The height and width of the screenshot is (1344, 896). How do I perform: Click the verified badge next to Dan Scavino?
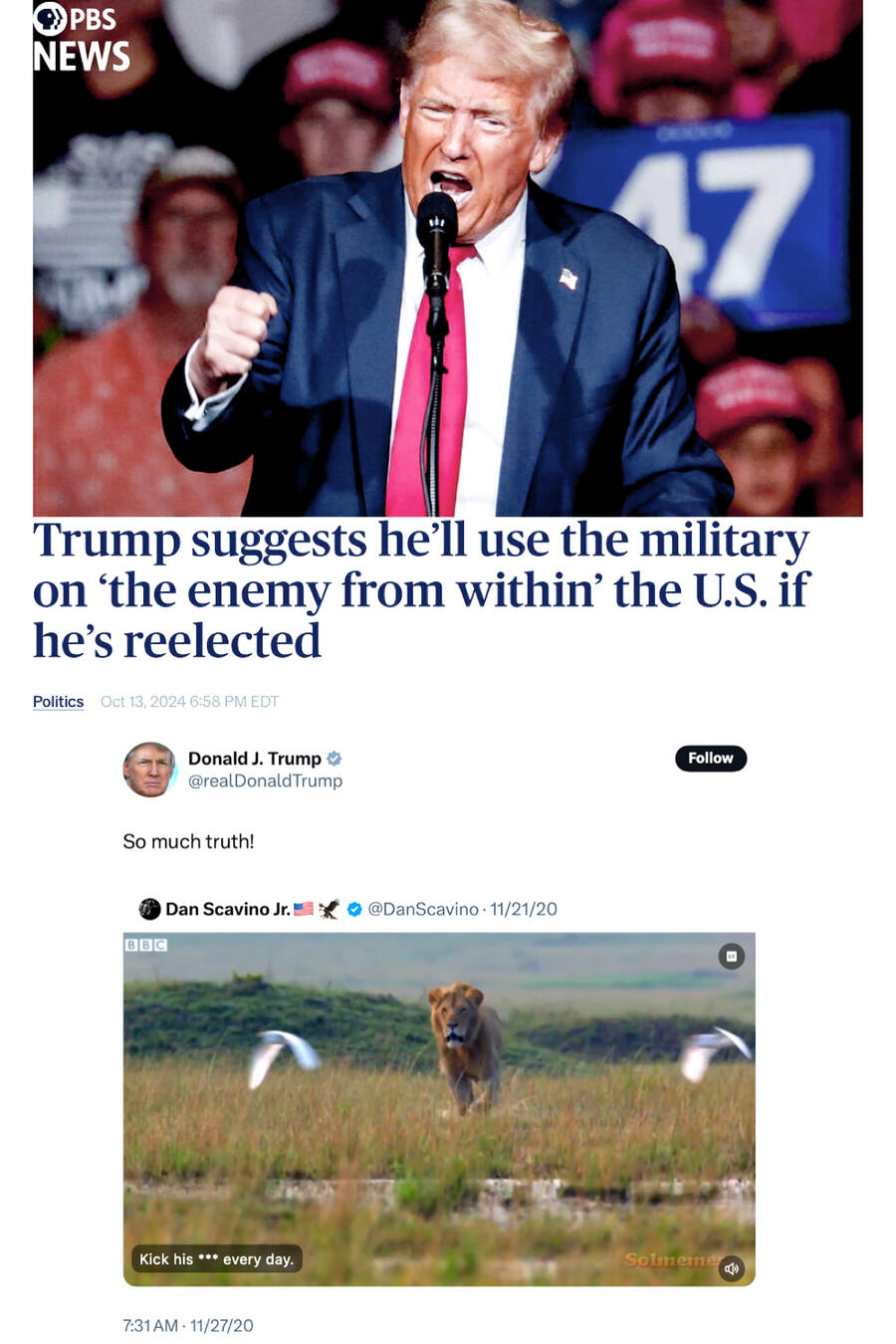[x=353, y=909]
